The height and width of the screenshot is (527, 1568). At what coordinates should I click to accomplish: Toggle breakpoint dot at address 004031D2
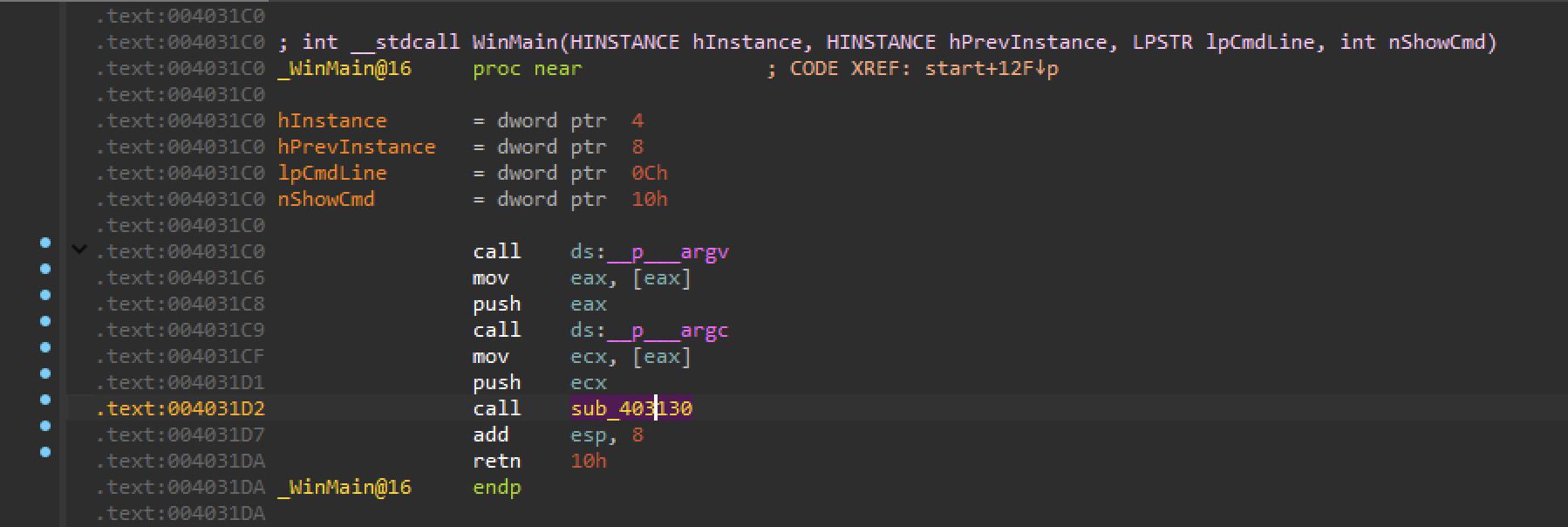click(45, 400)
